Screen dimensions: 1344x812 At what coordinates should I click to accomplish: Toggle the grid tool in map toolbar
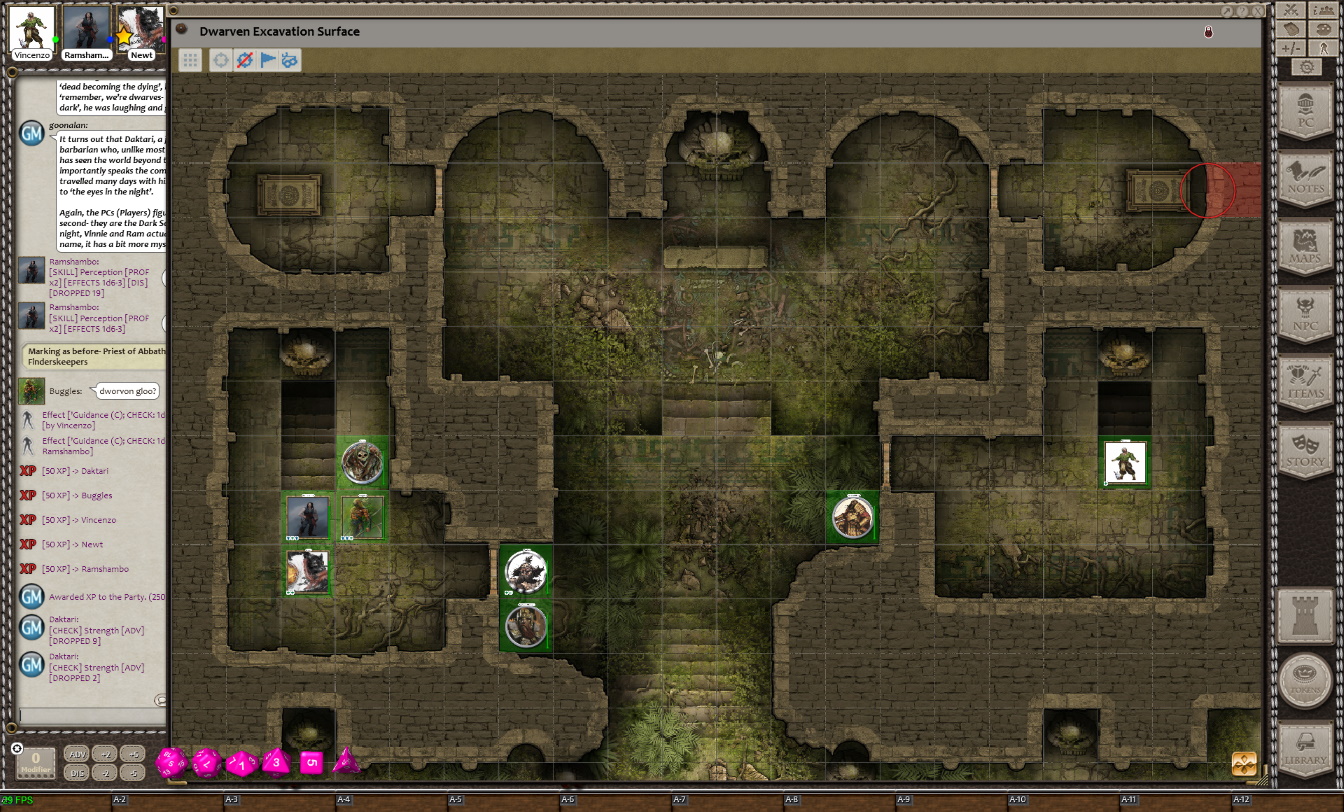[x=190, y=60]
